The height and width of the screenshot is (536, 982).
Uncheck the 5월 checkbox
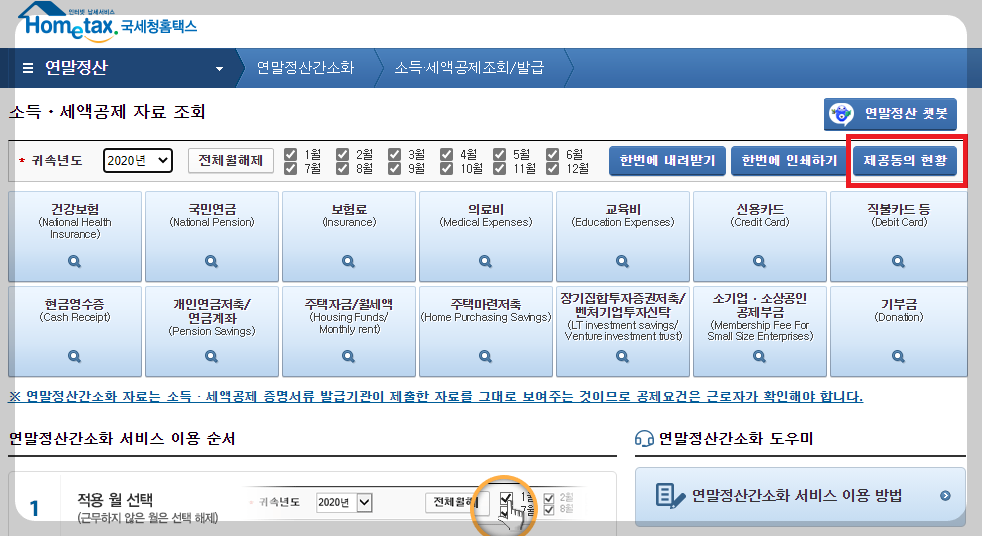(500, 154)
